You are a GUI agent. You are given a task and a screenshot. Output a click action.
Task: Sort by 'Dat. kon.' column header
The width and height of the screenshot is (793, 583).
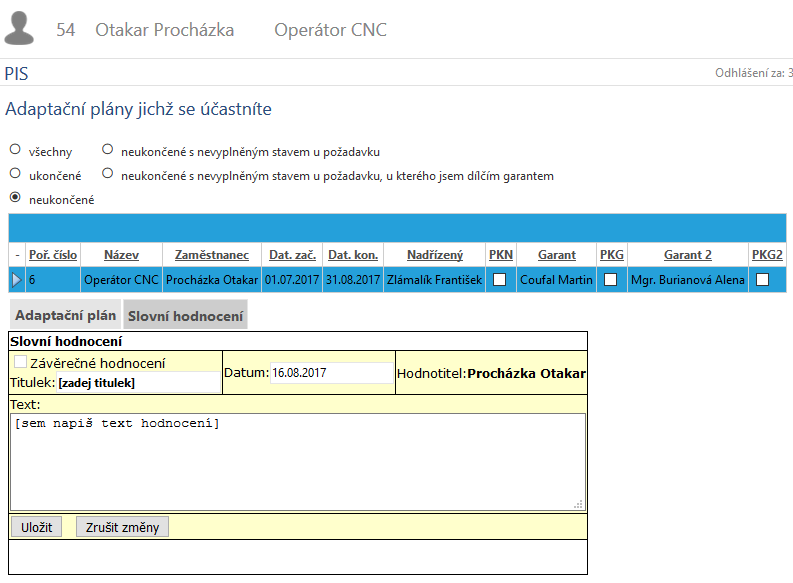coord(353,255)
